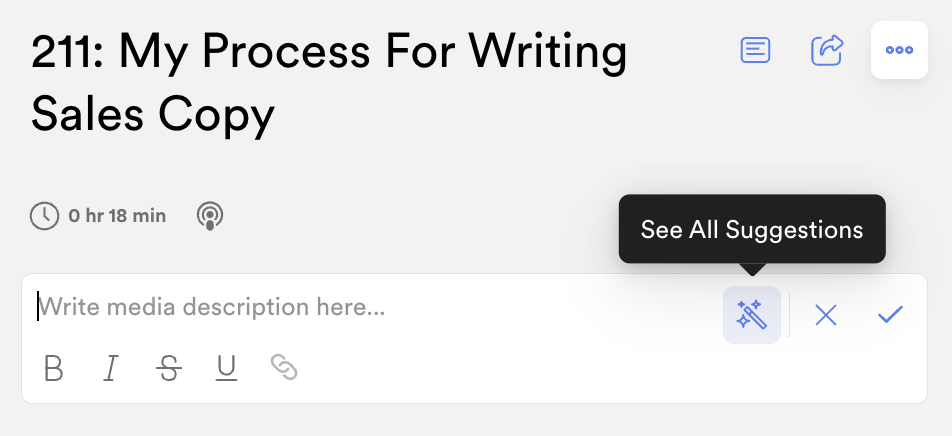952x436 pixels.
Task: Cancel description editing with the X icon
Action: coord(826,315)
